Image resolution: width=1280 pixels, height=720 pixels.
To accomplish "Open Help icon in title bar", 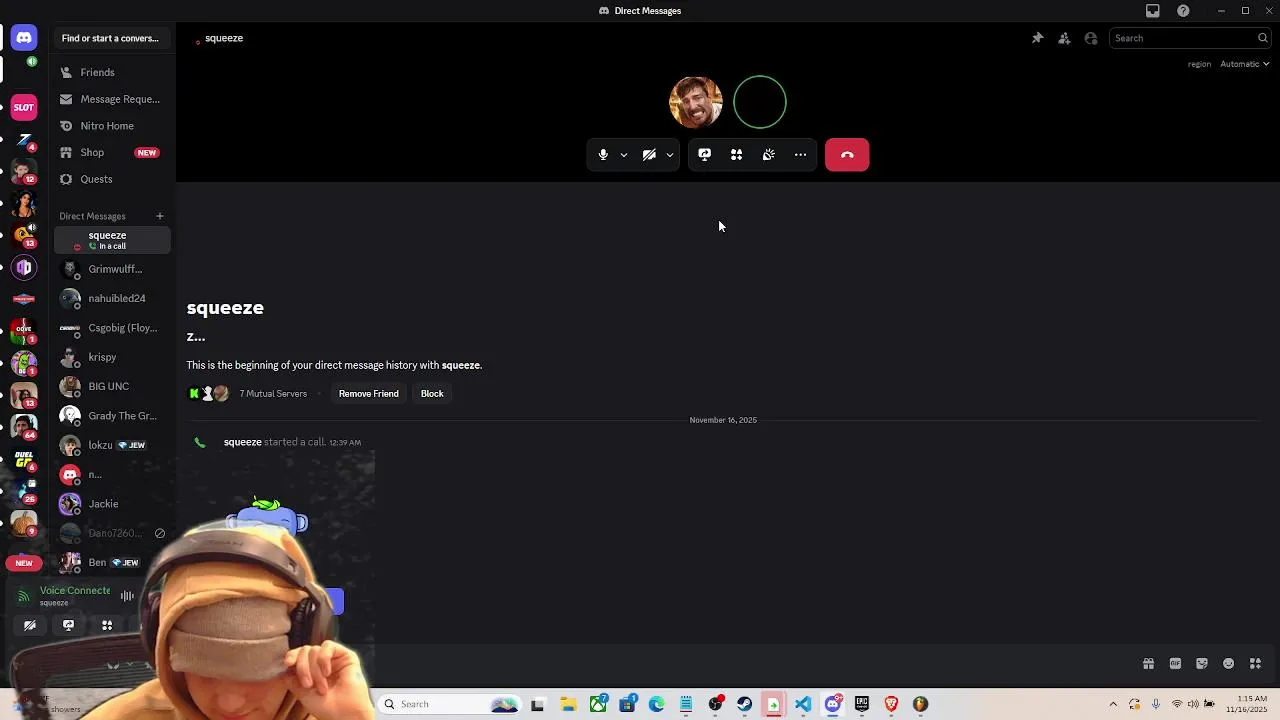I will (x=1184, y=11).
